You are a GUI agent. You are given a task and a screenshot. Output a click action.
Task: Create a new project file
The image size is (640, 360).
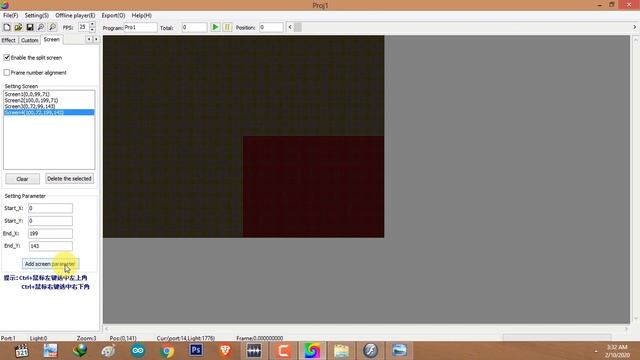pos(7,27)
